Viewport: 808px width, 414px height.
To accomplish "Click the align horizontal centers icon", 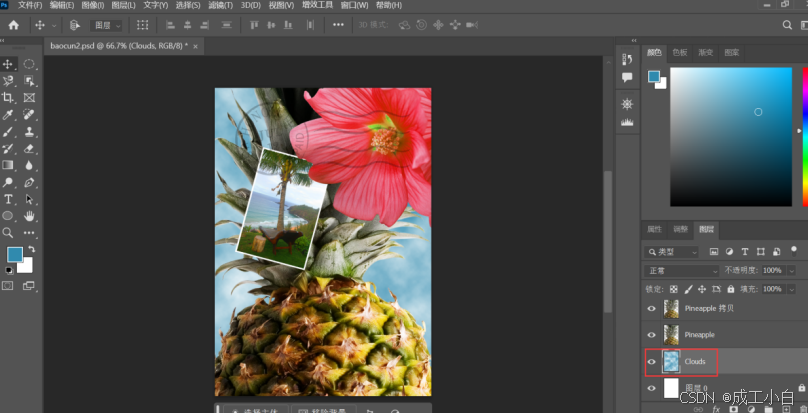I will [188, 25].
